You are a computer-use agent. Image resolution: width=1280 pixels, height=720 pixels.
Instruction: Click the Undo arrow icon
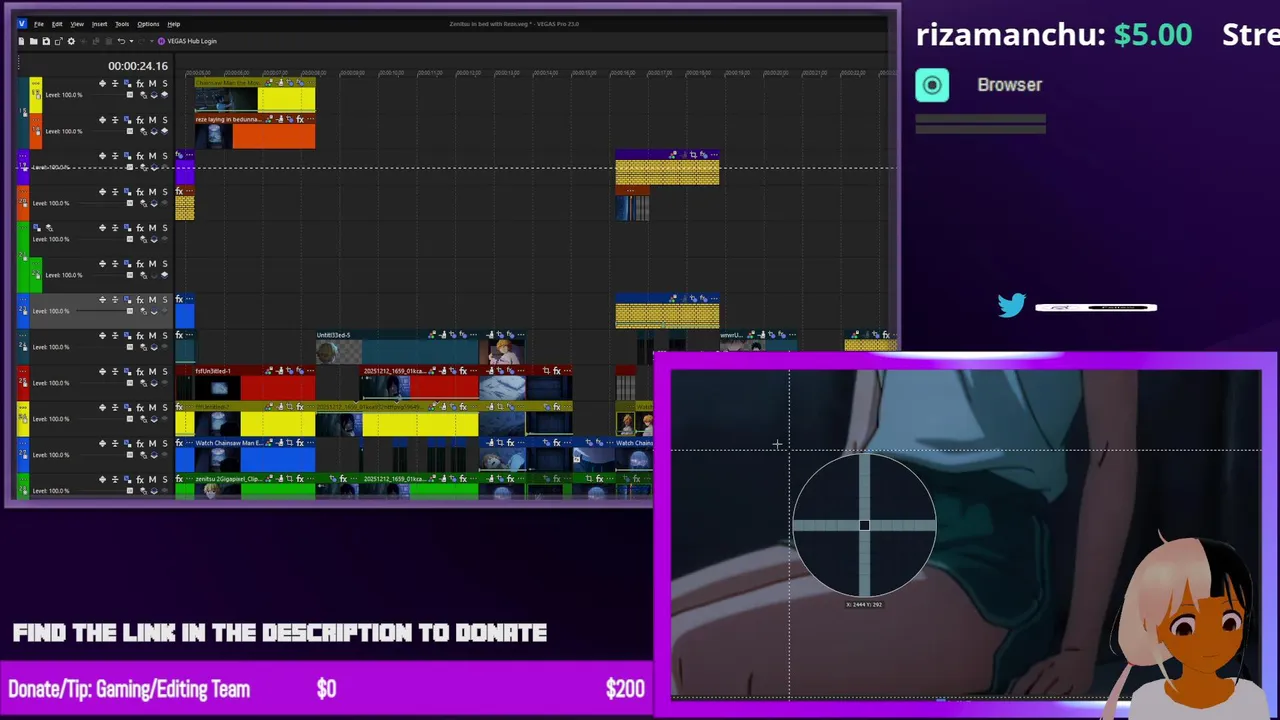click(120, 41)
